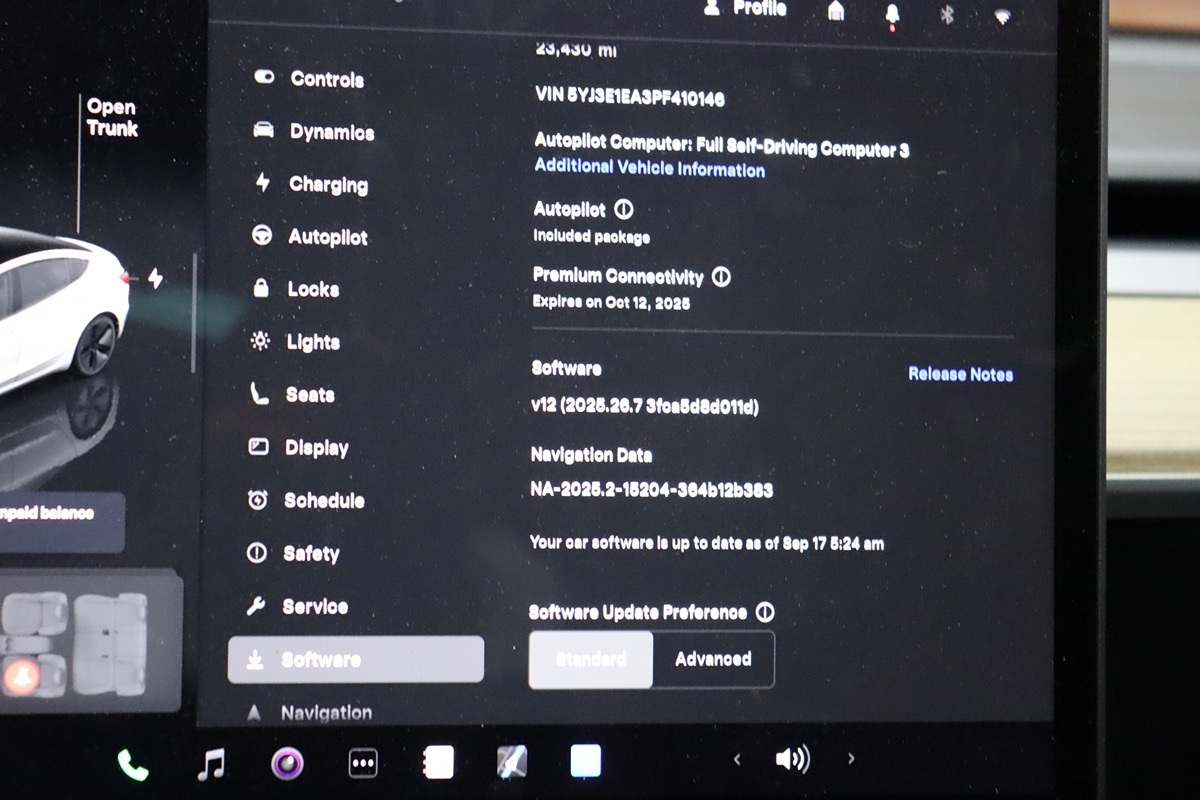Open the Phone app in dock
Viewport: 1200px width, 800px height.
[132, 765]
